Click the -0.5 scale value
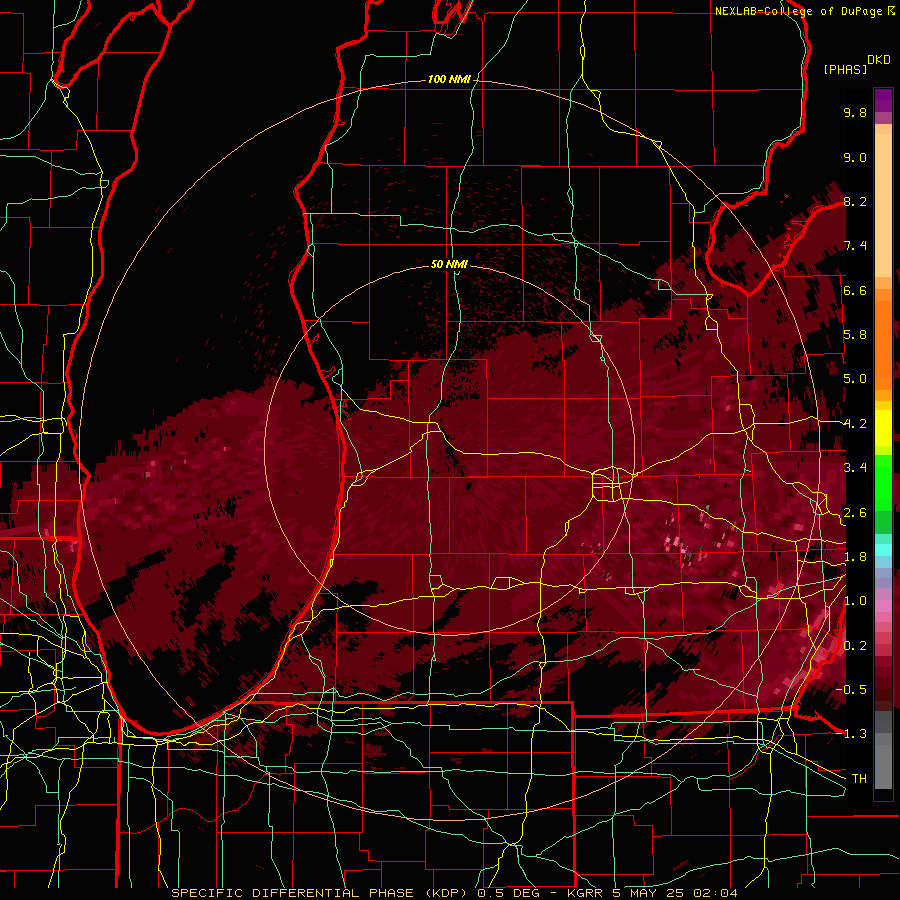This screenshot has width=900, height=900. [851, 689]
